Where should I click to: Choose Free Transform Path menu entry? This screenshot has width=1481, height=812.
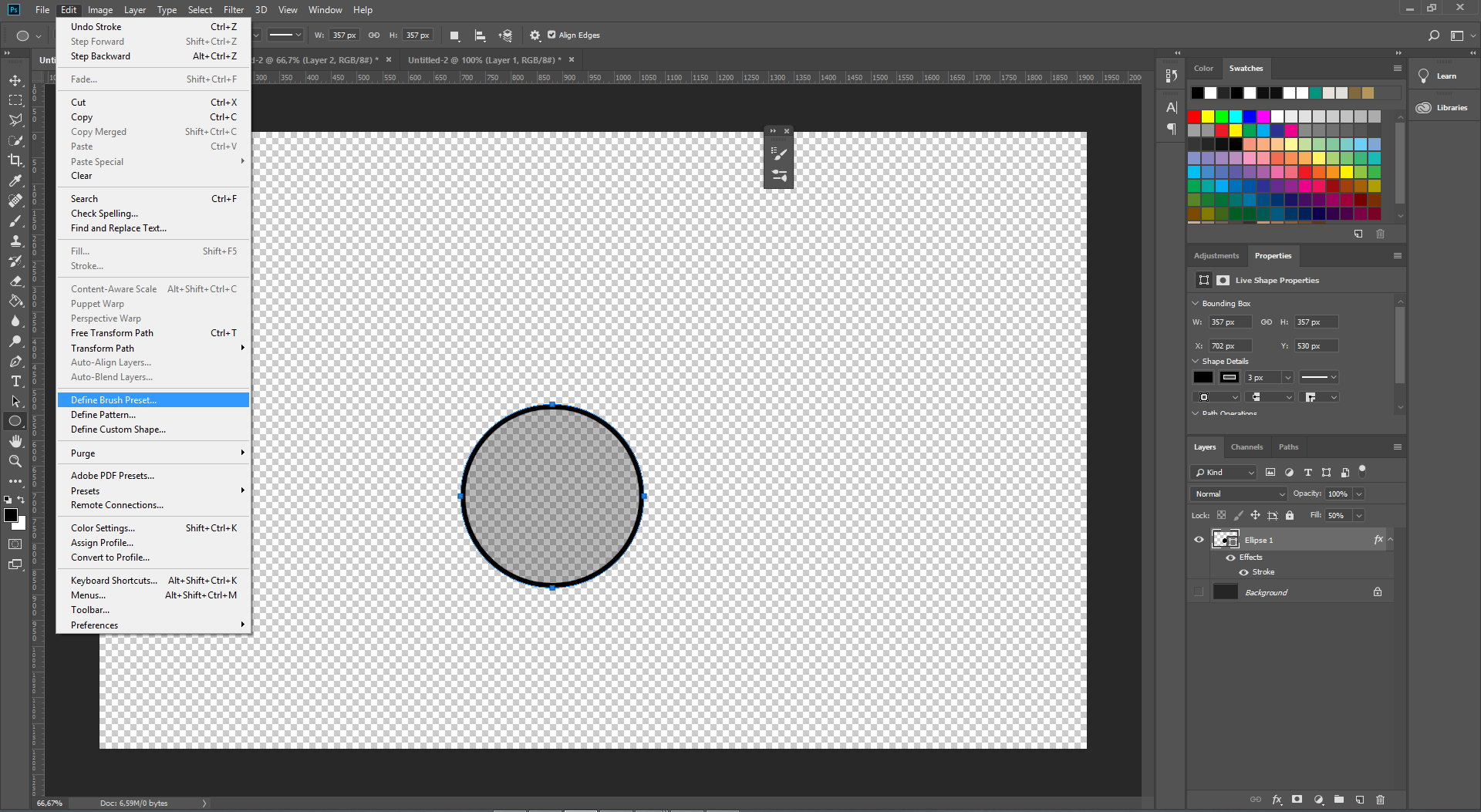click(x=153, y=333)
